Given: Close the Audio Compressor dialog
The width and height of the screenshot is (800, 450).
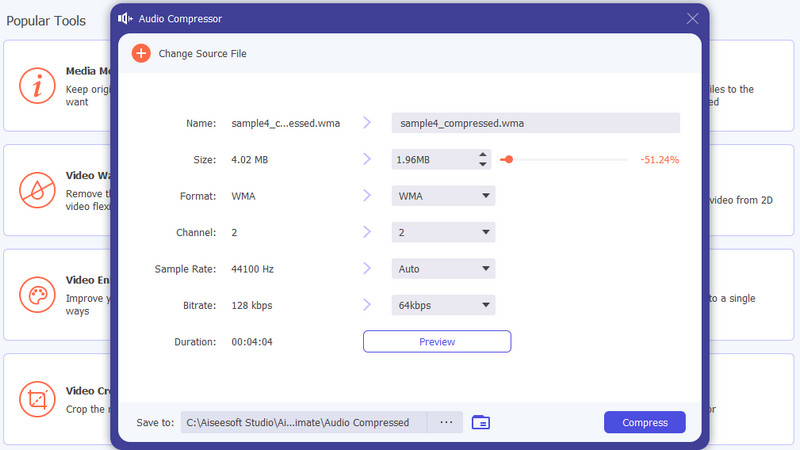Looking at the screenshot, I should (692, 18).
